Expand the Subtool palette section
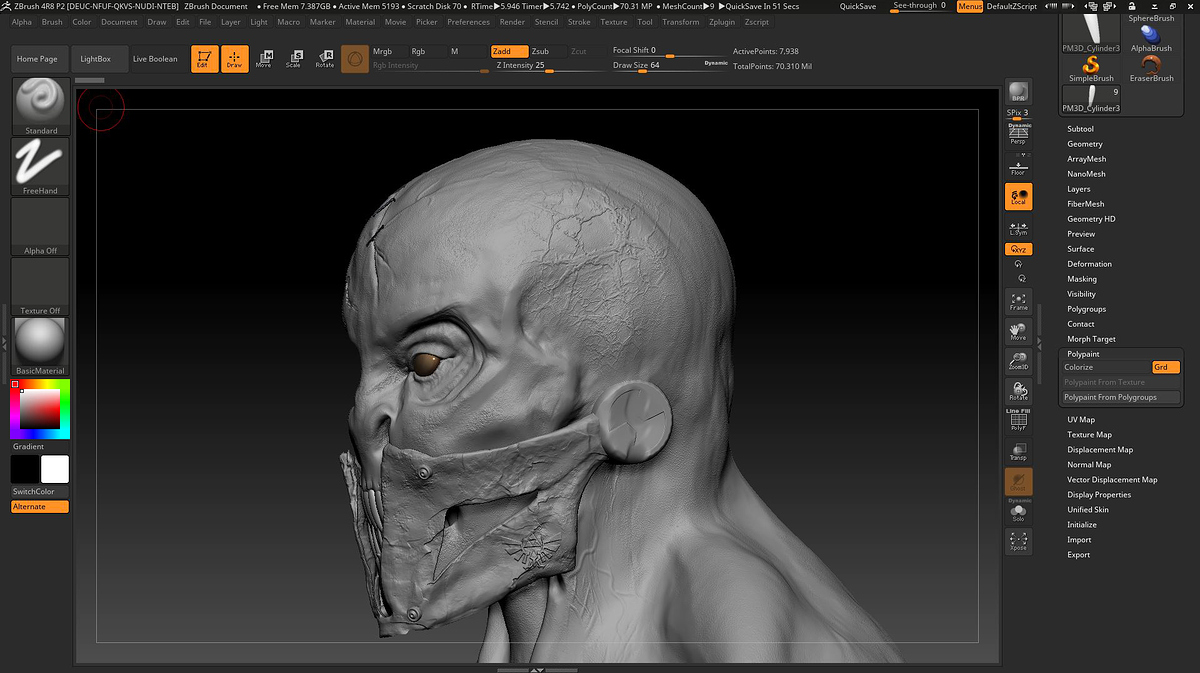Screen dimensions: 1200x673 tap(1080, 129)
